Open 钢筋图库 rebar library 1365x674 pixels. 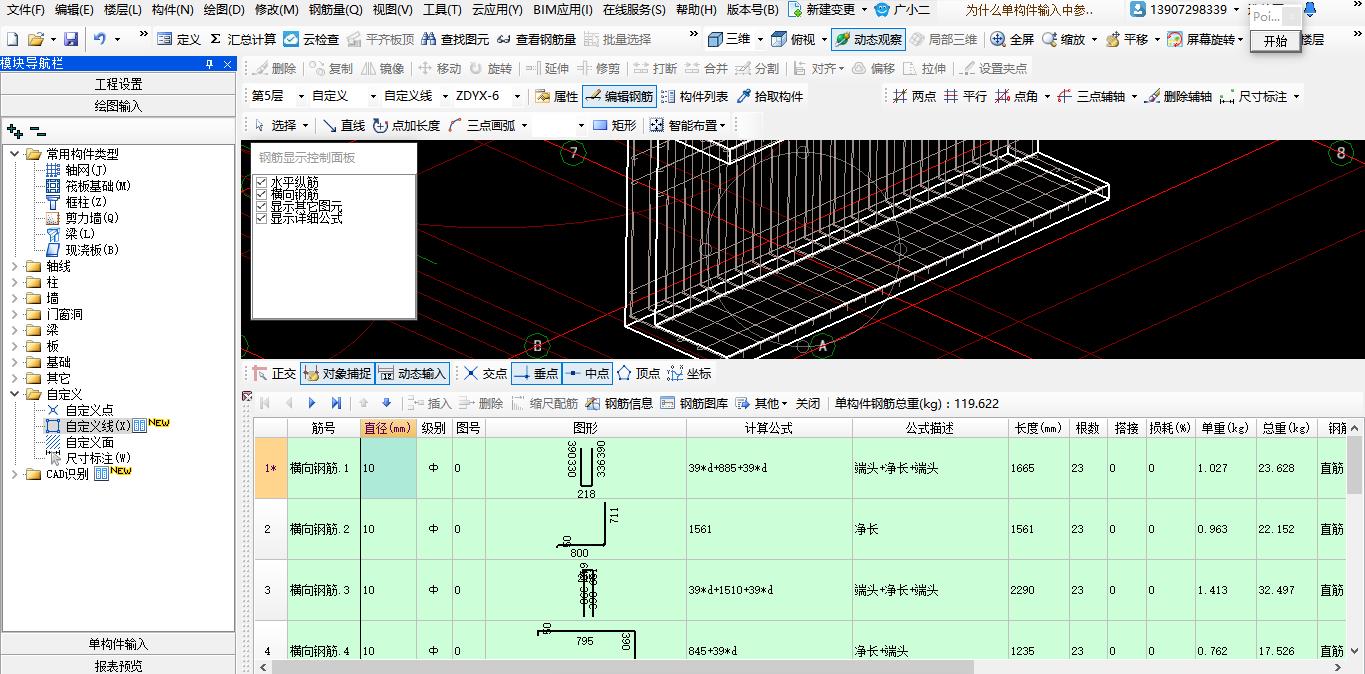(x=694, y=403)
